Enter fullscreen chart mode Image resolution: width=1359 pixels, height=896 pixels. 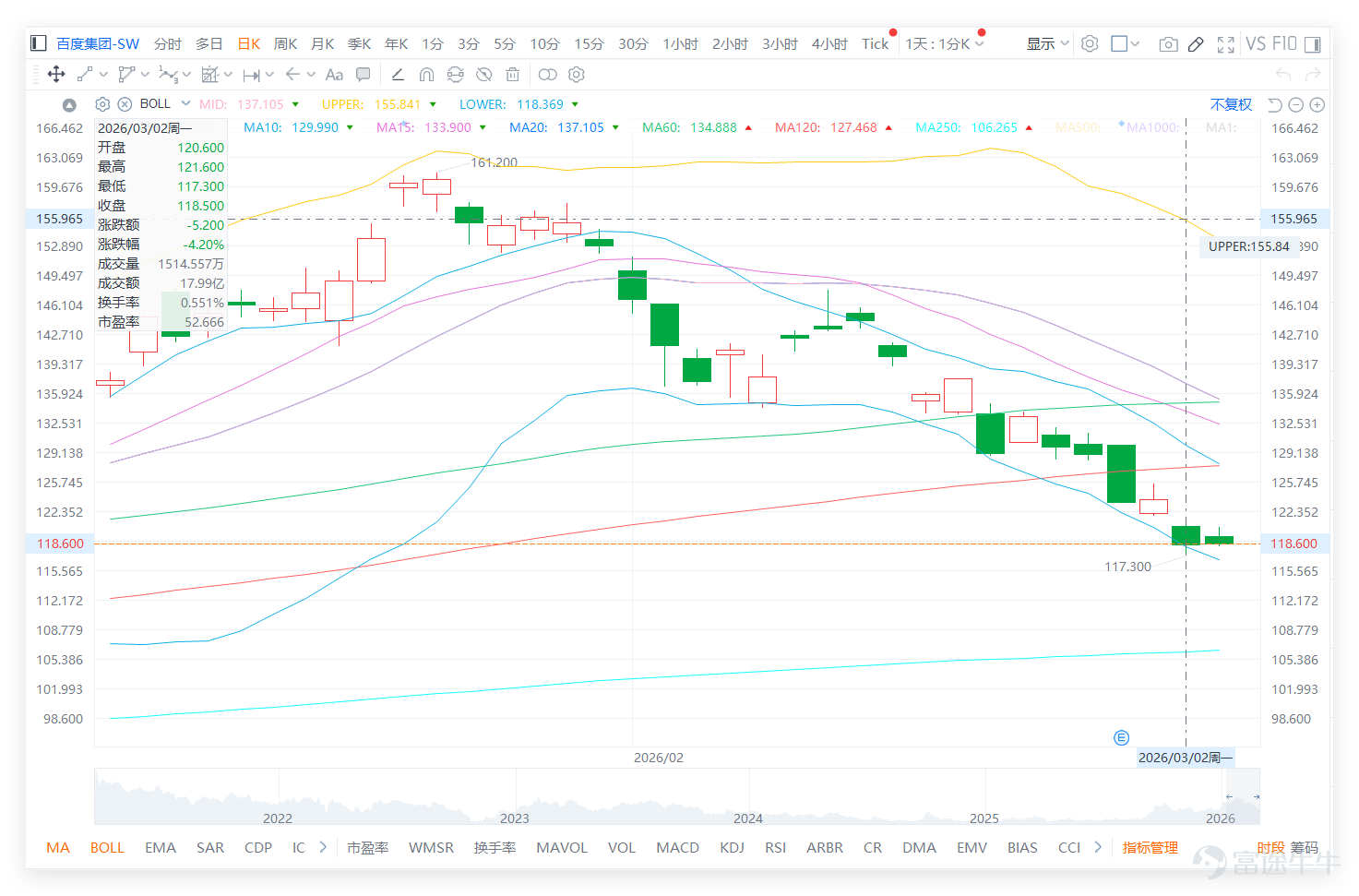click(1226, 43)
